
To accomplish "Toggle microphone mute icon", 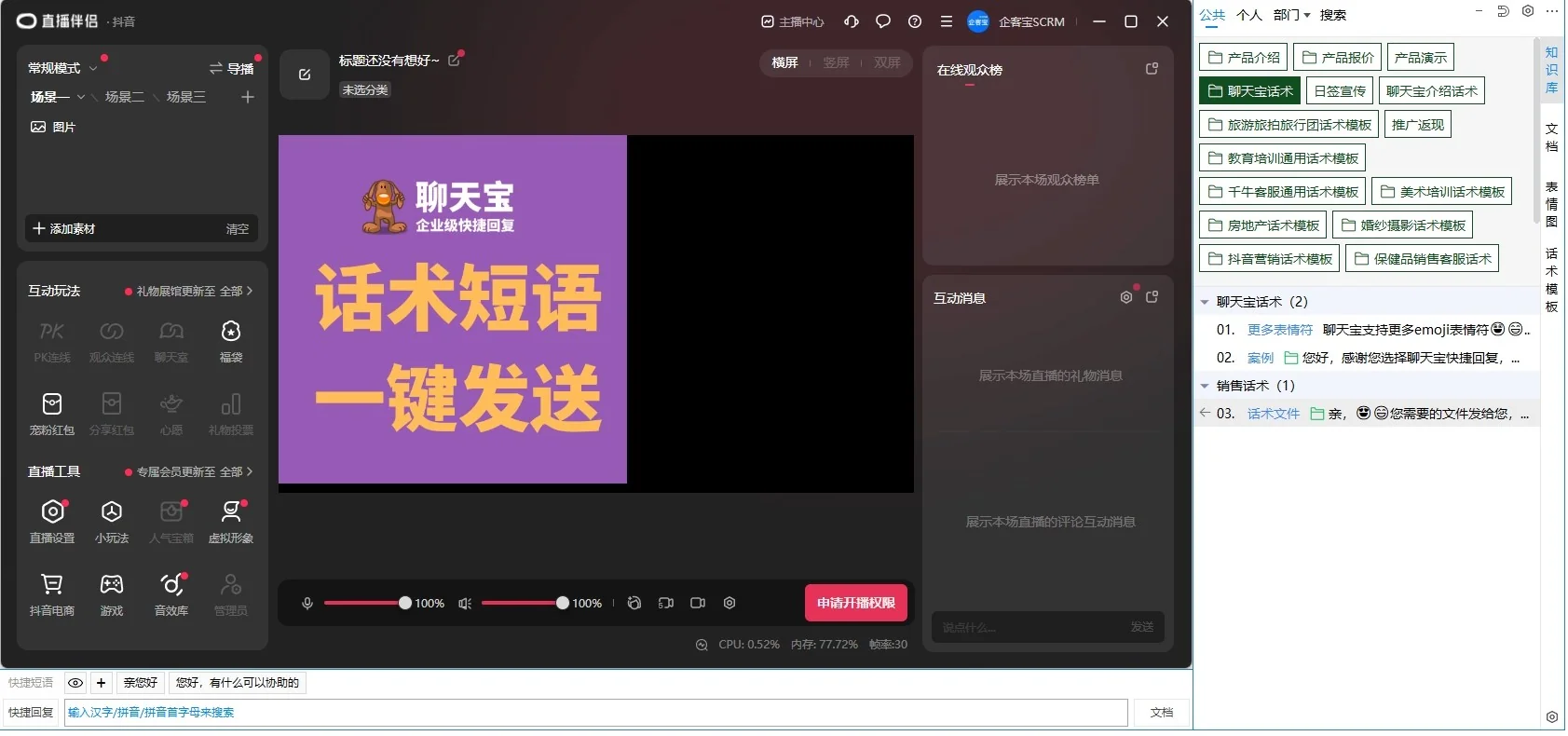I will click(x=307, y=604).
